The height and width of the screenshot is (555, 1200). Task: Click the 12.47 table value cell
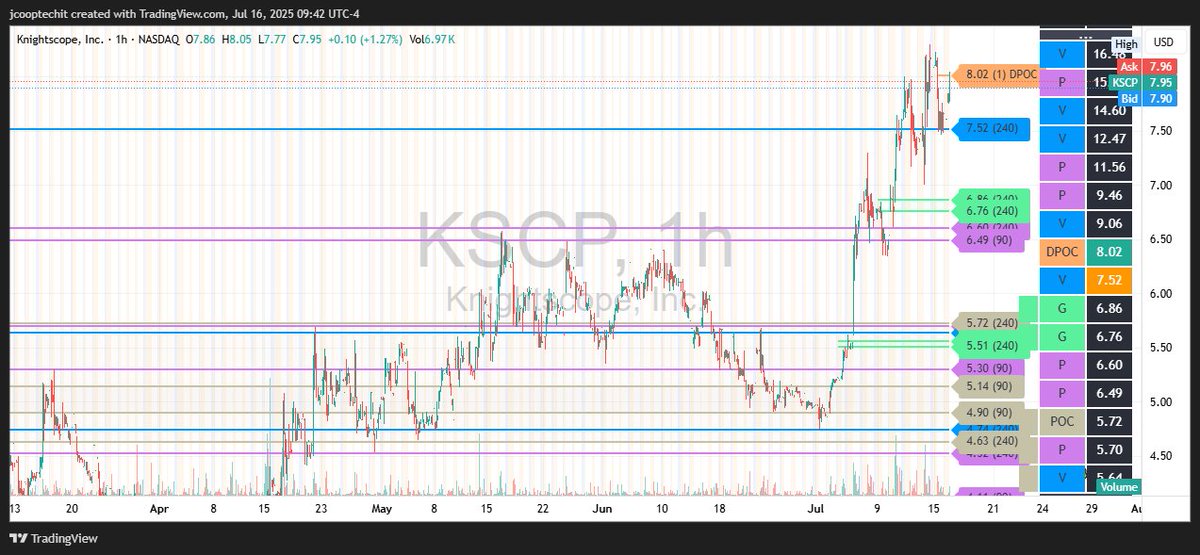click(x=1110, y=139)
